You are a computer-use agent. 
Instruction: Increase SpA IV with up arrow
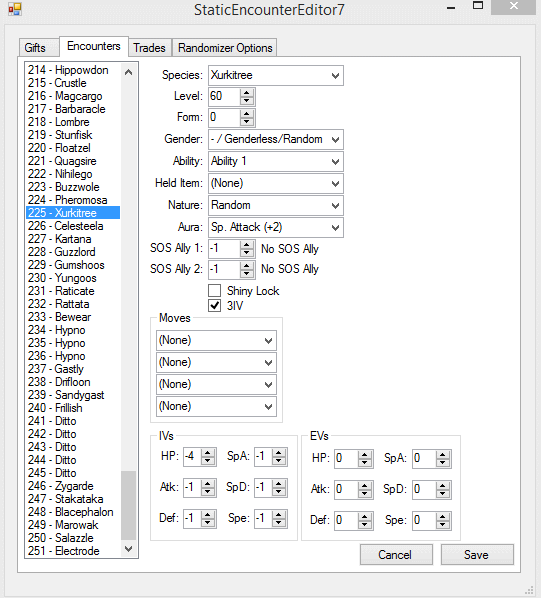[x=279, y=453]
